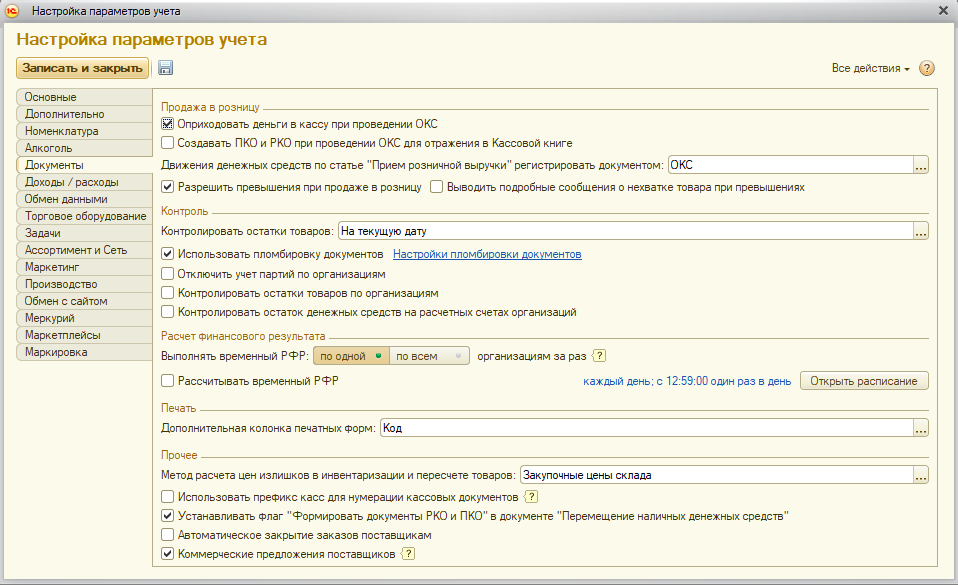
Task: Switch to the 'Задачи' tab
Action: pos(84,234)
